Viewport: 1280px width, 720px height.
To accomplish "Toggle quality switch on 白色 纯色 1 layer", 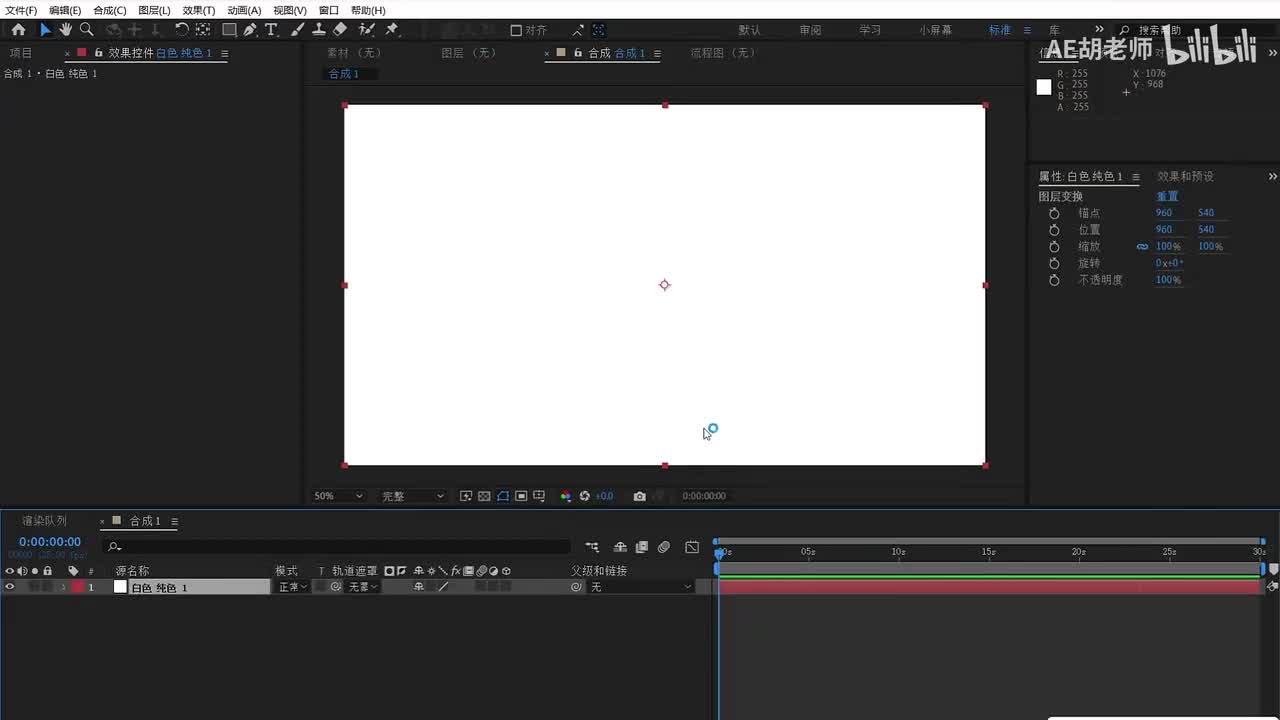I will pyautogui.click(x=444, y=587).
